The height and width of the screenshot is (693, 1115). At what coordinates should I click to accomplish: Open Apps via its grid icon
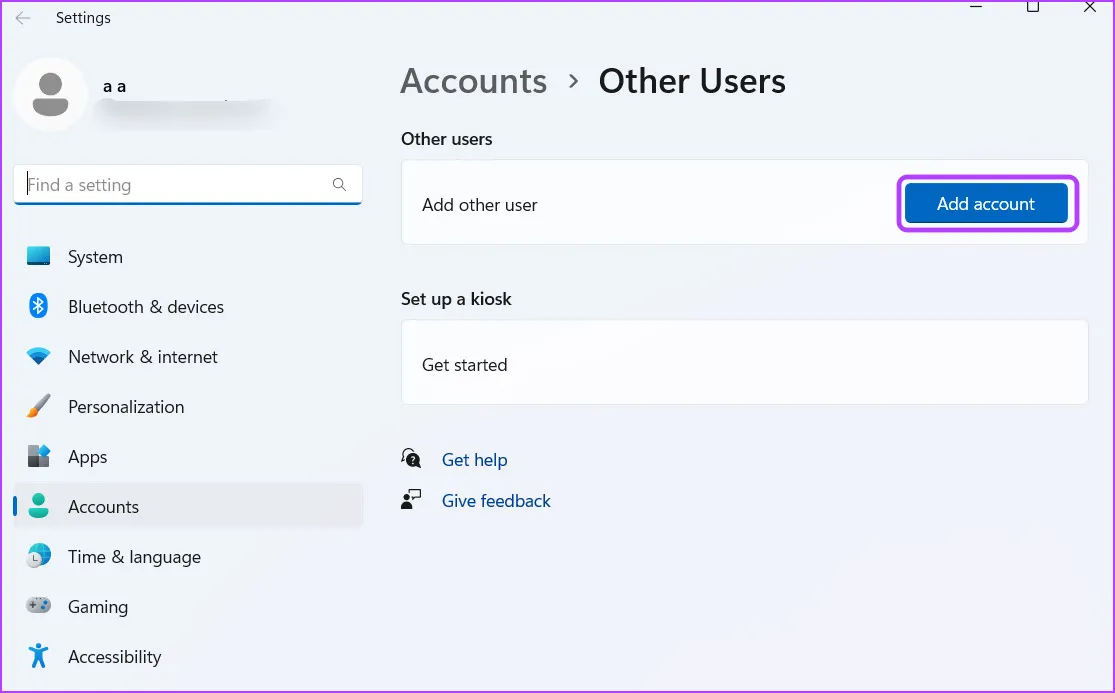coord(39,457)
